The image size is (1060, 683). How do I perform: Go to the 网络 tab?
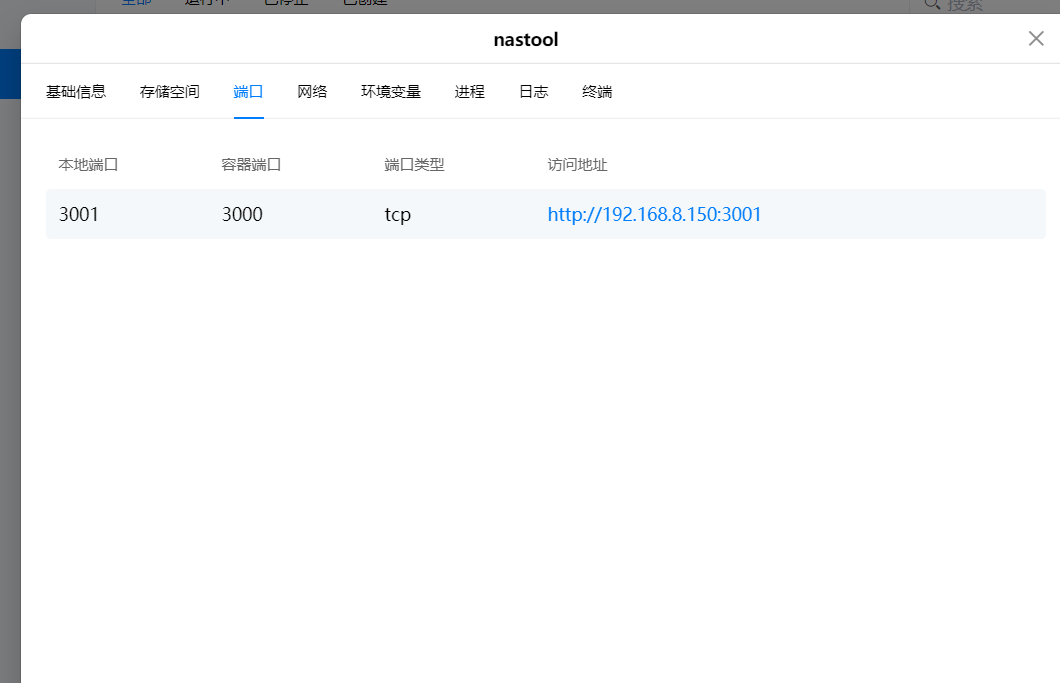[312, 92]
